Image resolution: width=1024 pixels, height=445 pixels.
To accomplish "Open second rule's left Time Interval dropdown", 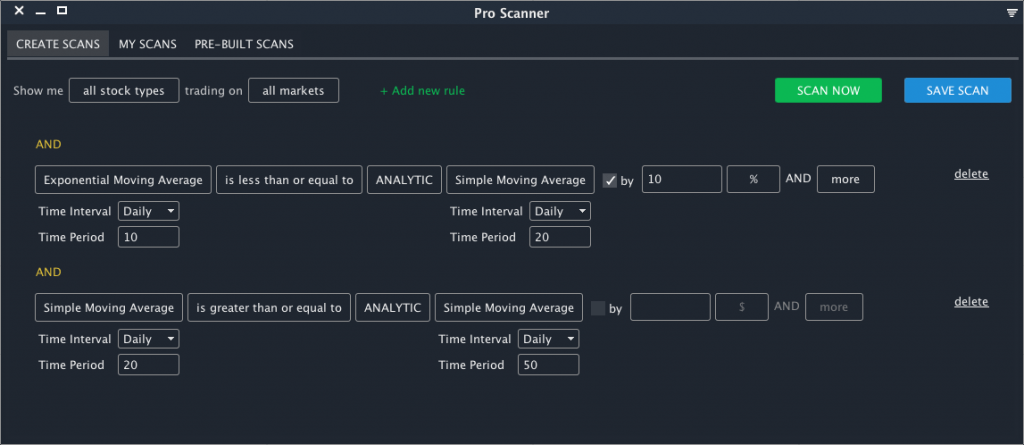I will 148,339.
